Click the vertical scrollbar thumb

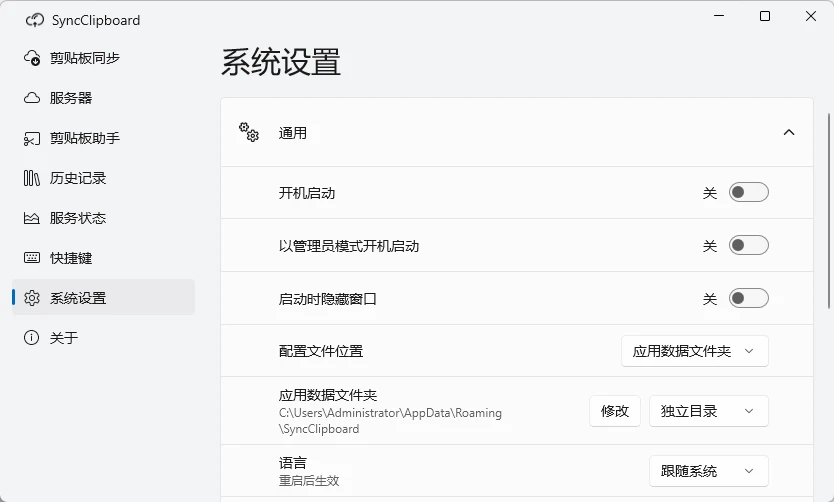point(829,211)
